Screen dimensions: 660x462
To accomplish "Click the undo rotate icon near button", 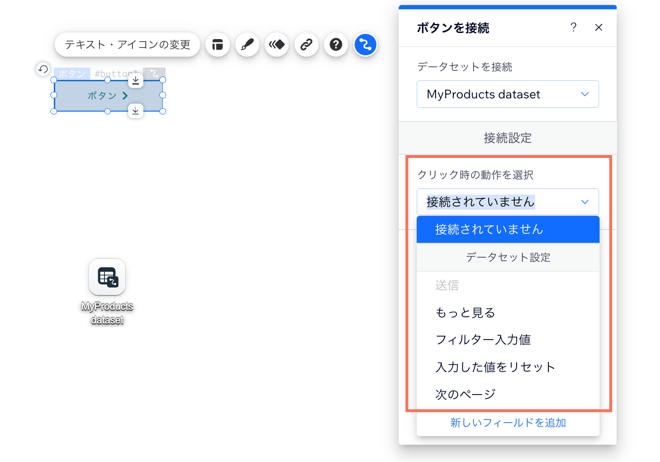I will [43, 69].
